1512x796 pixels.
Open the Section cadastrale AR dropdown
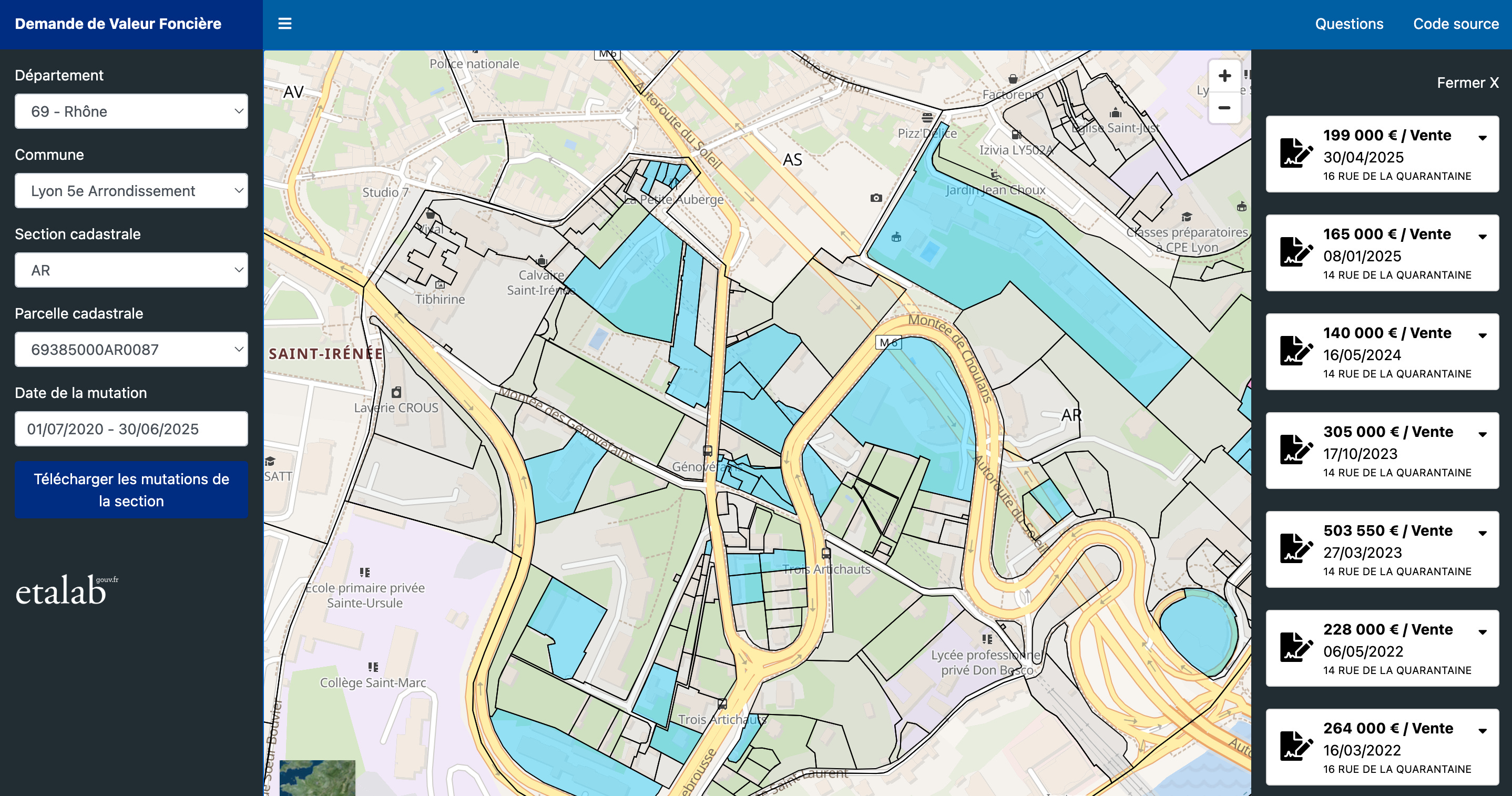(131, 270)
